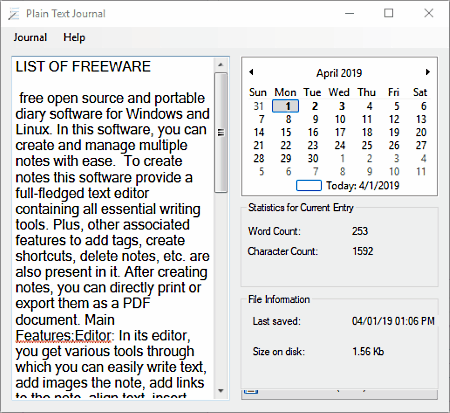Pick April 20 on the calendar
This screenshot has width=450, height=413.
421,132
